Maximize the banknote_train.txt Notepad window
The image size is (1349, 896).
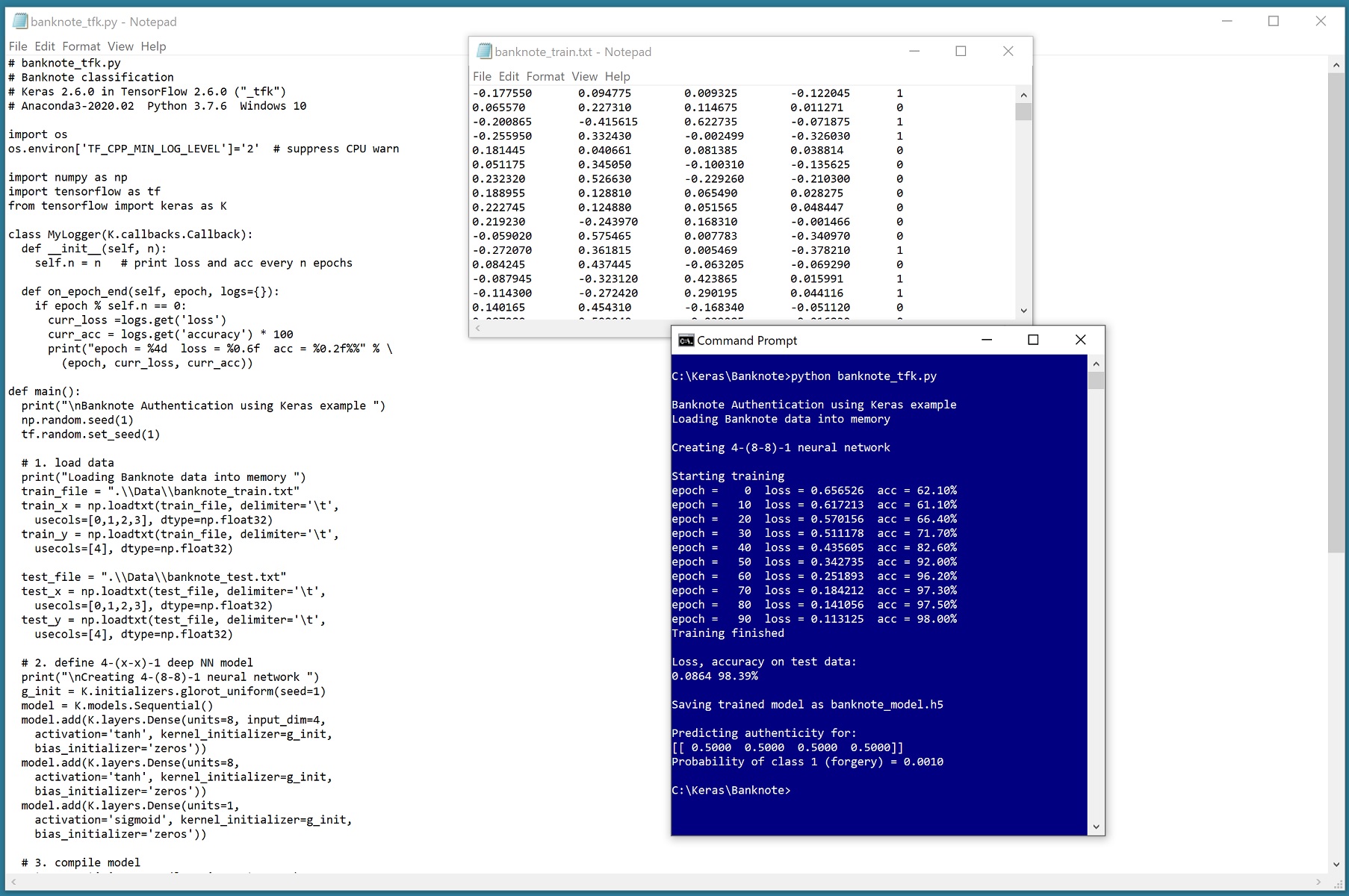pyautogui.click(x=961, y=52)
